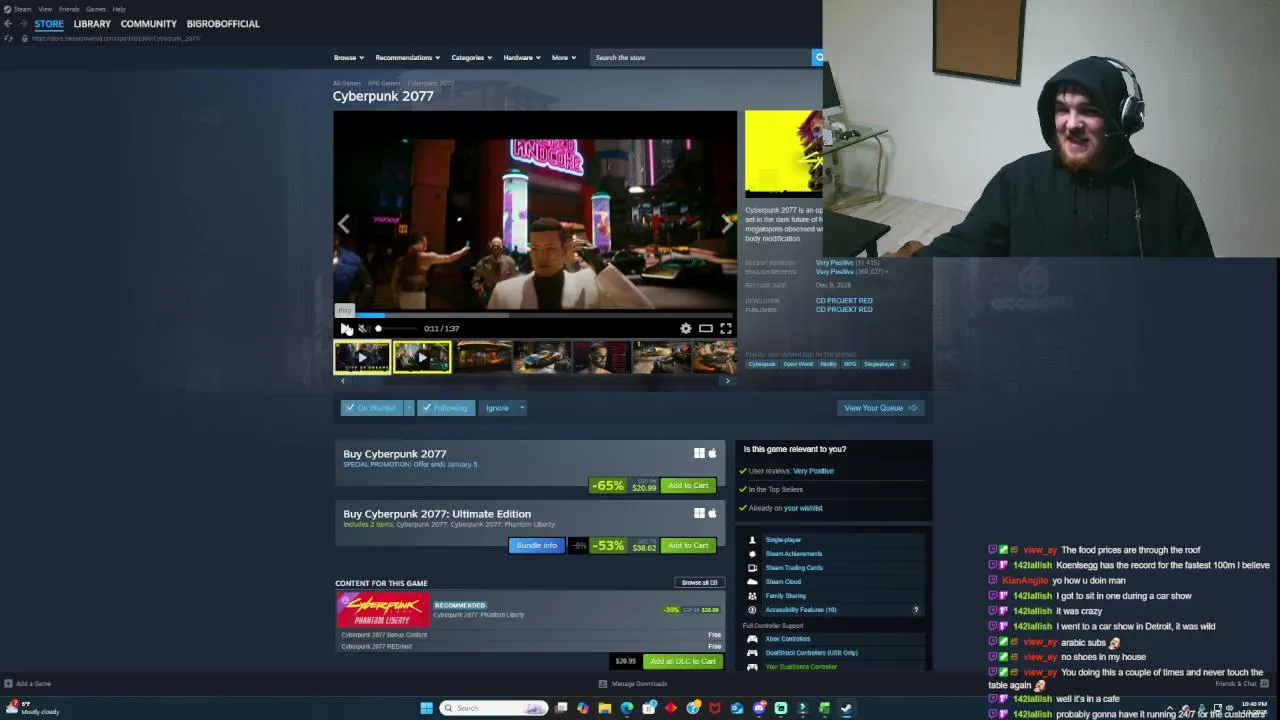Image resolution: width=1280 pixels, height=720 pixels.
Task: Open the View menu
Action: pos(45,9)
